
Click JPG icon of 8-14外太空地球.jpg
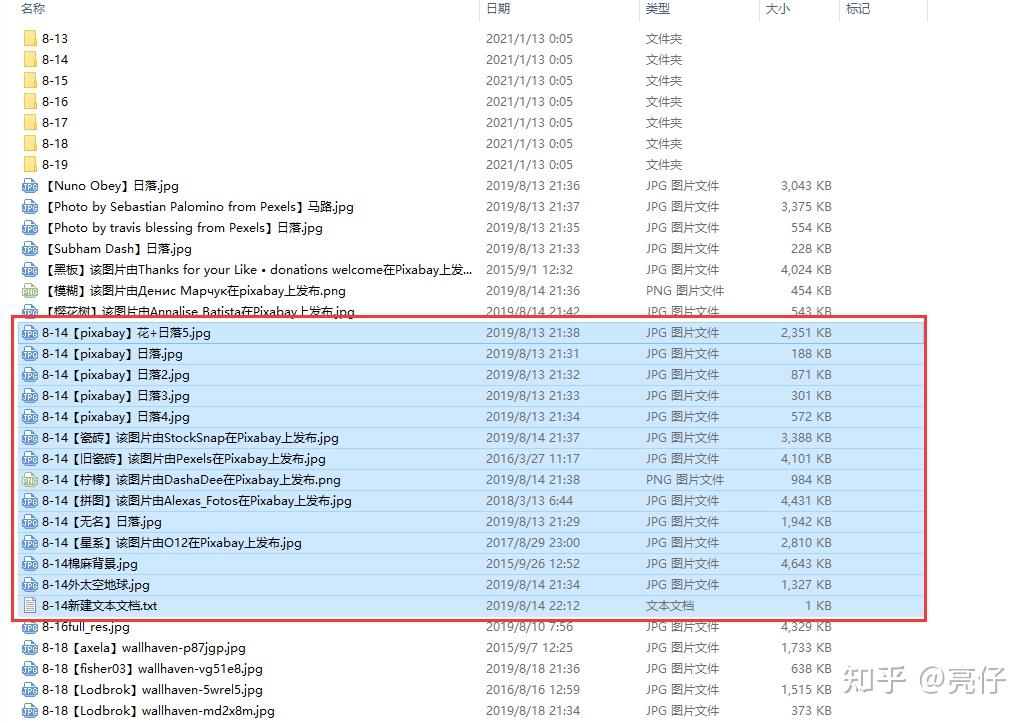pyautogui.click(x=30, y=584)
